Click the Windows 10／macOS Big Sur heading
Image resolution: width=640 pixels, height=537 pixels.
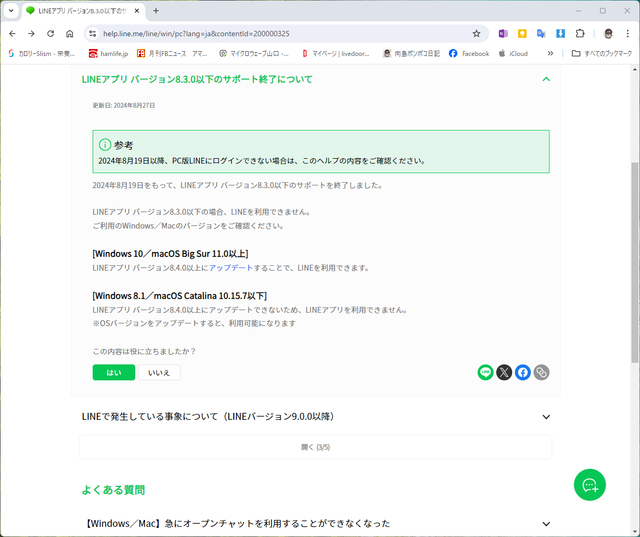click(x=170, y=254)
